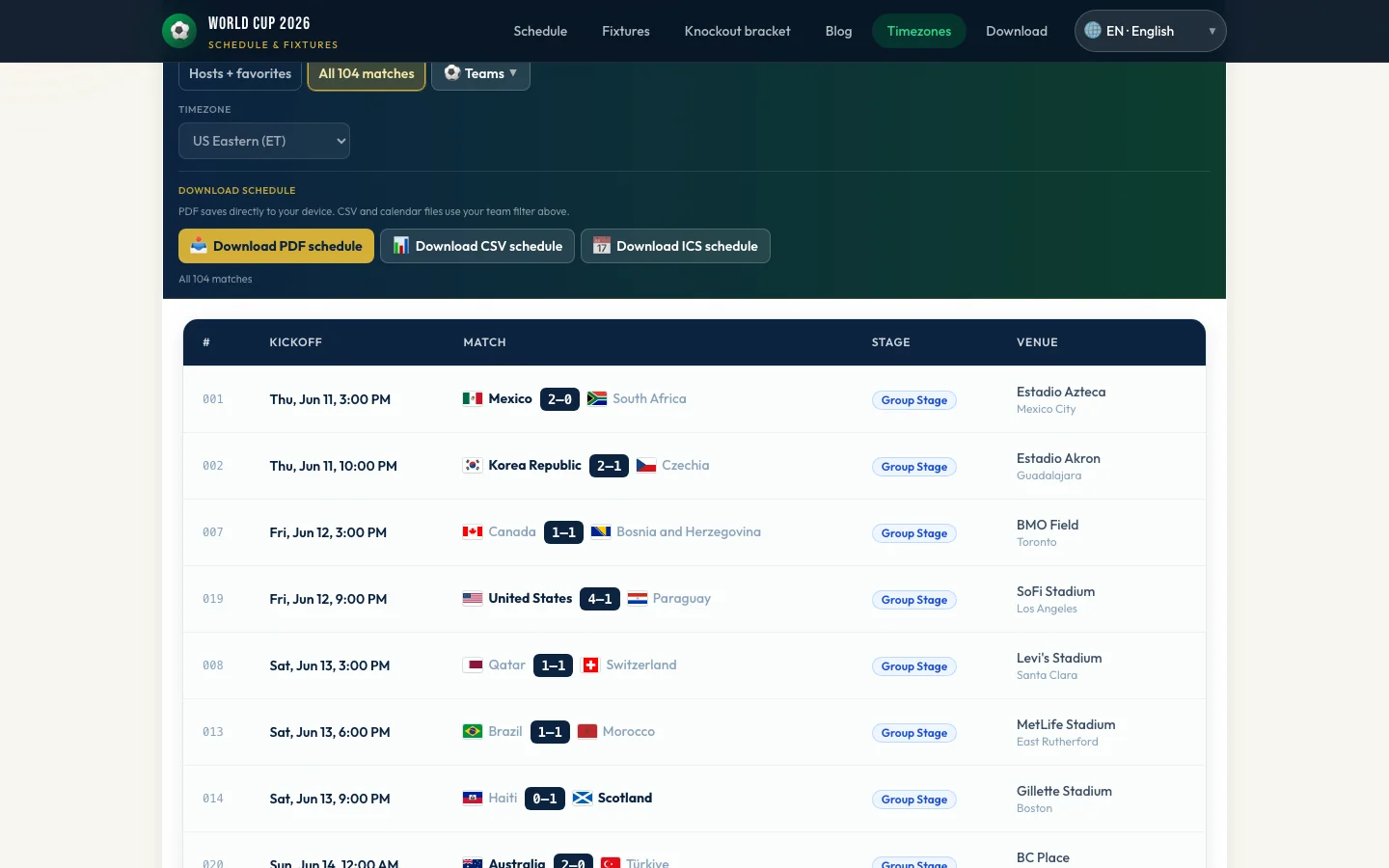Image resolution: width=1389 pixels, height=868 pixels.
Task: Select the All 104 matches filter
Action: [367, 73]
